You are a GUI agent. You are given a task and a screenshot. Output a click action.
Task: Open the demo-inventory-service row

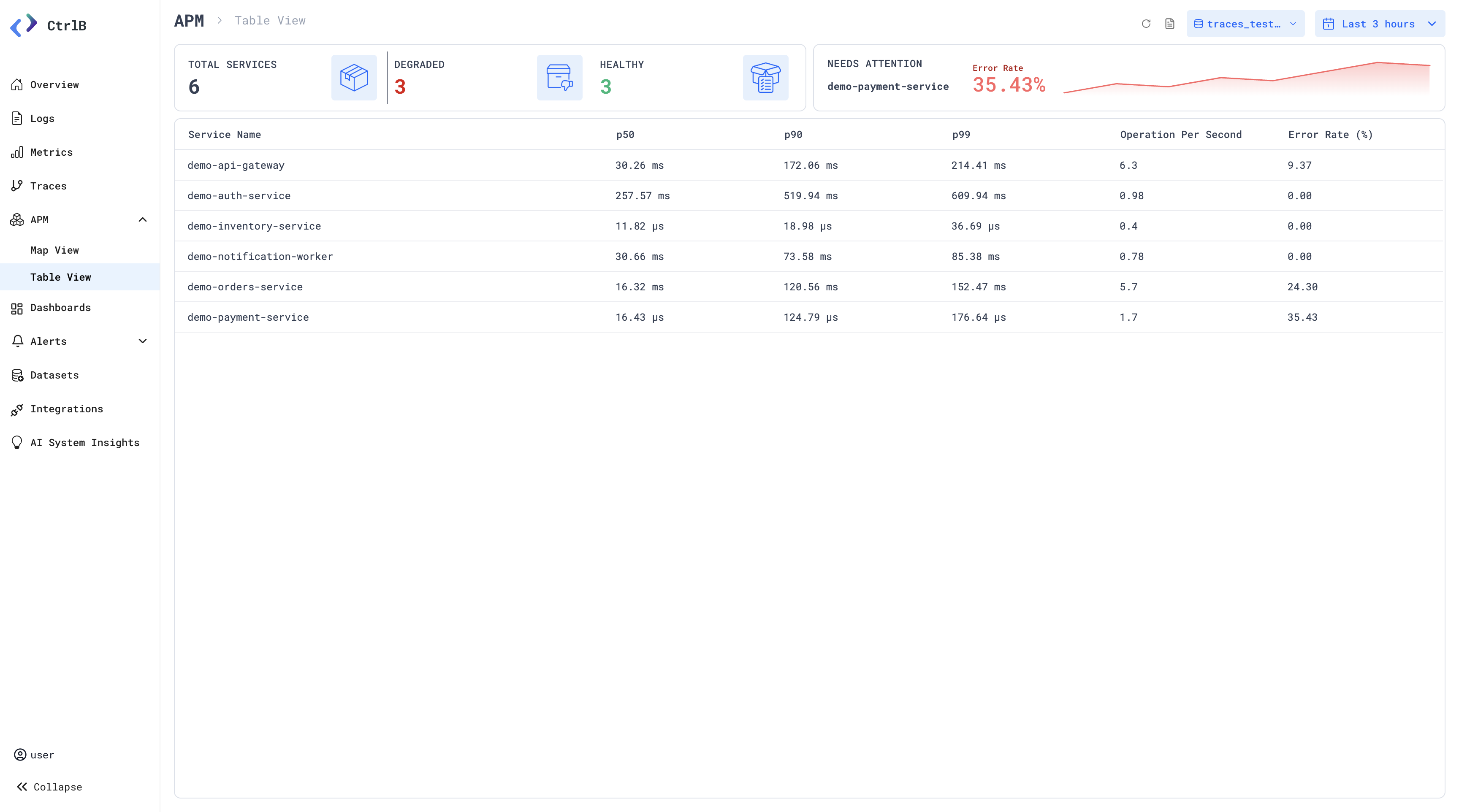pos(809,226)
